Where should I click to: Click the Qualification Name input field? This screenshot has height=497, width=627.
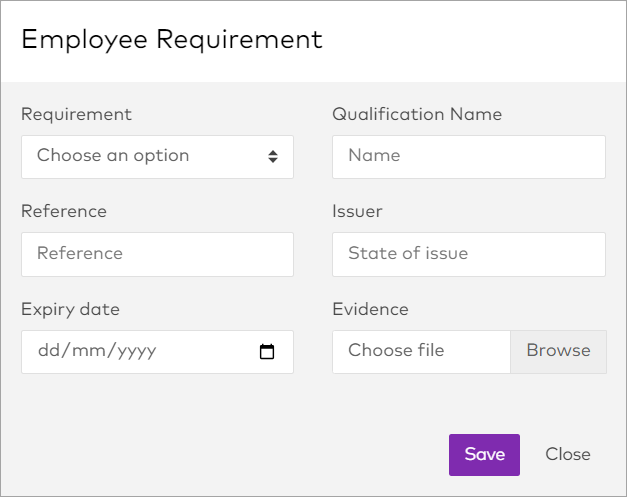[468, 156]
